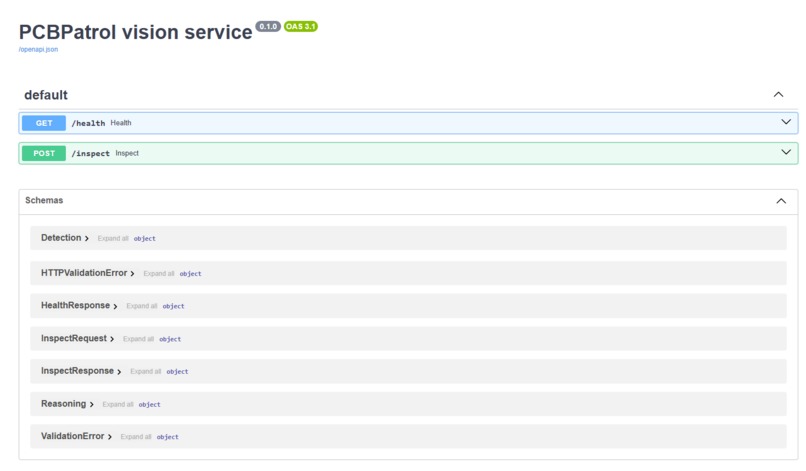Click the GET method badge
The width and height of the screenshot is (806, 471).
tap(44, 123)
